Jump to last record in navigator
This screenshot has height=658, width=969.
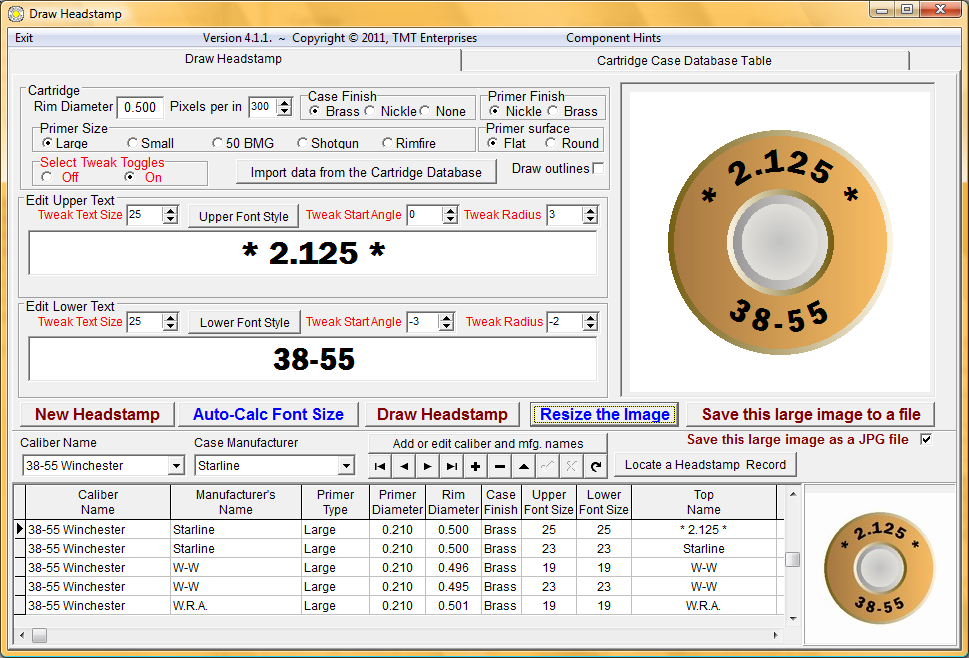pyautogui.click(x=452, y=466)
